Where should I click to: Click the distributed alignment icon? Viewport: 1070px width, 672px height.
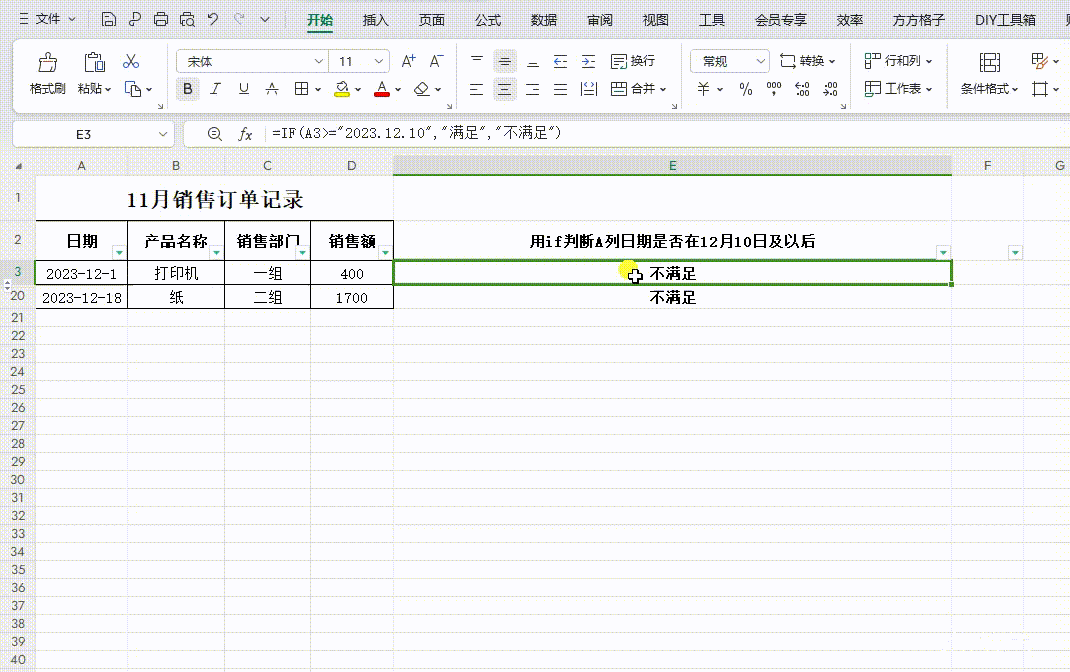point(588,89)
